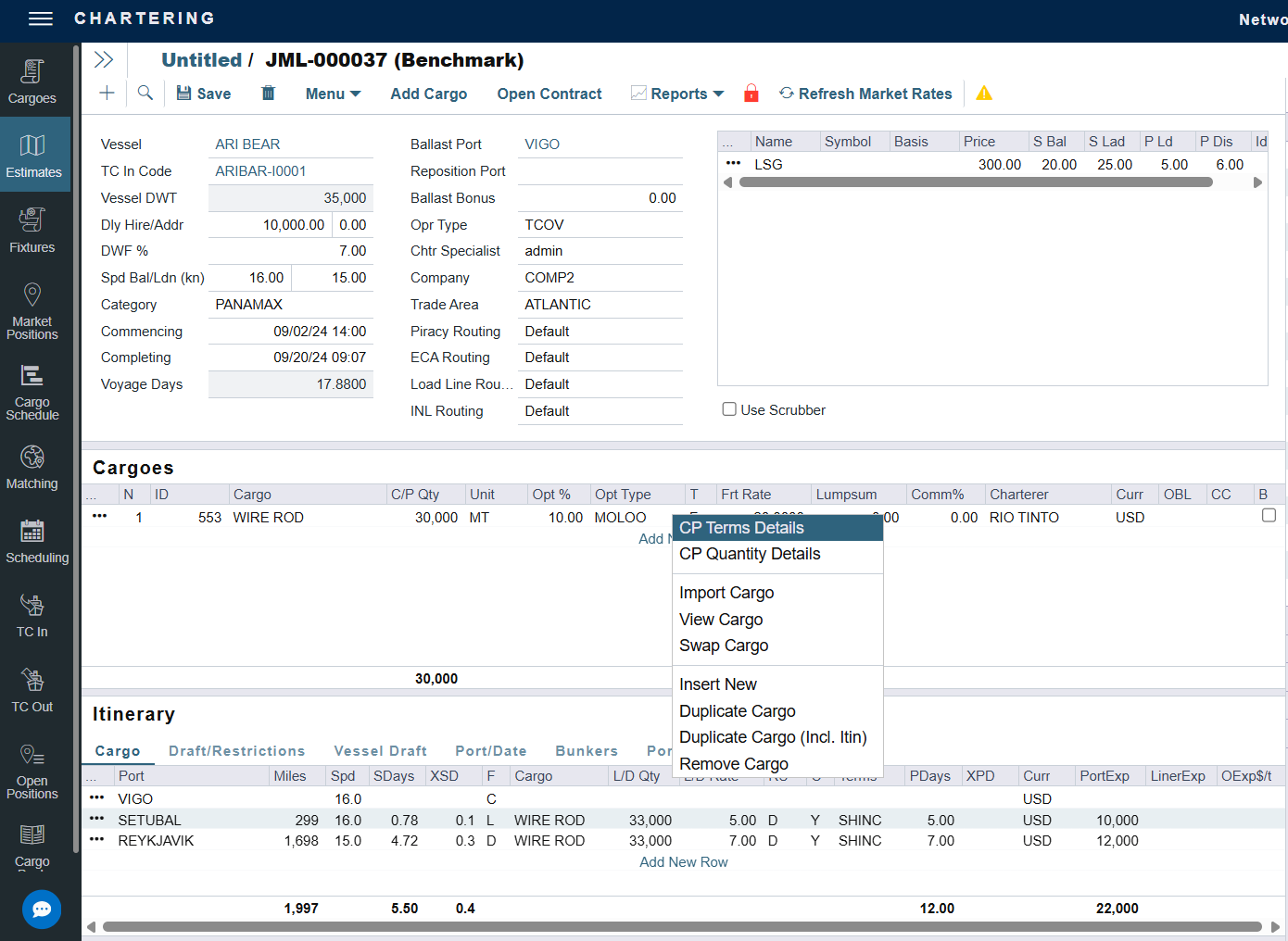Screen dimensions: 1288x941
Task: Open the Cargoes sidebar icon
Action: point(32,82)
